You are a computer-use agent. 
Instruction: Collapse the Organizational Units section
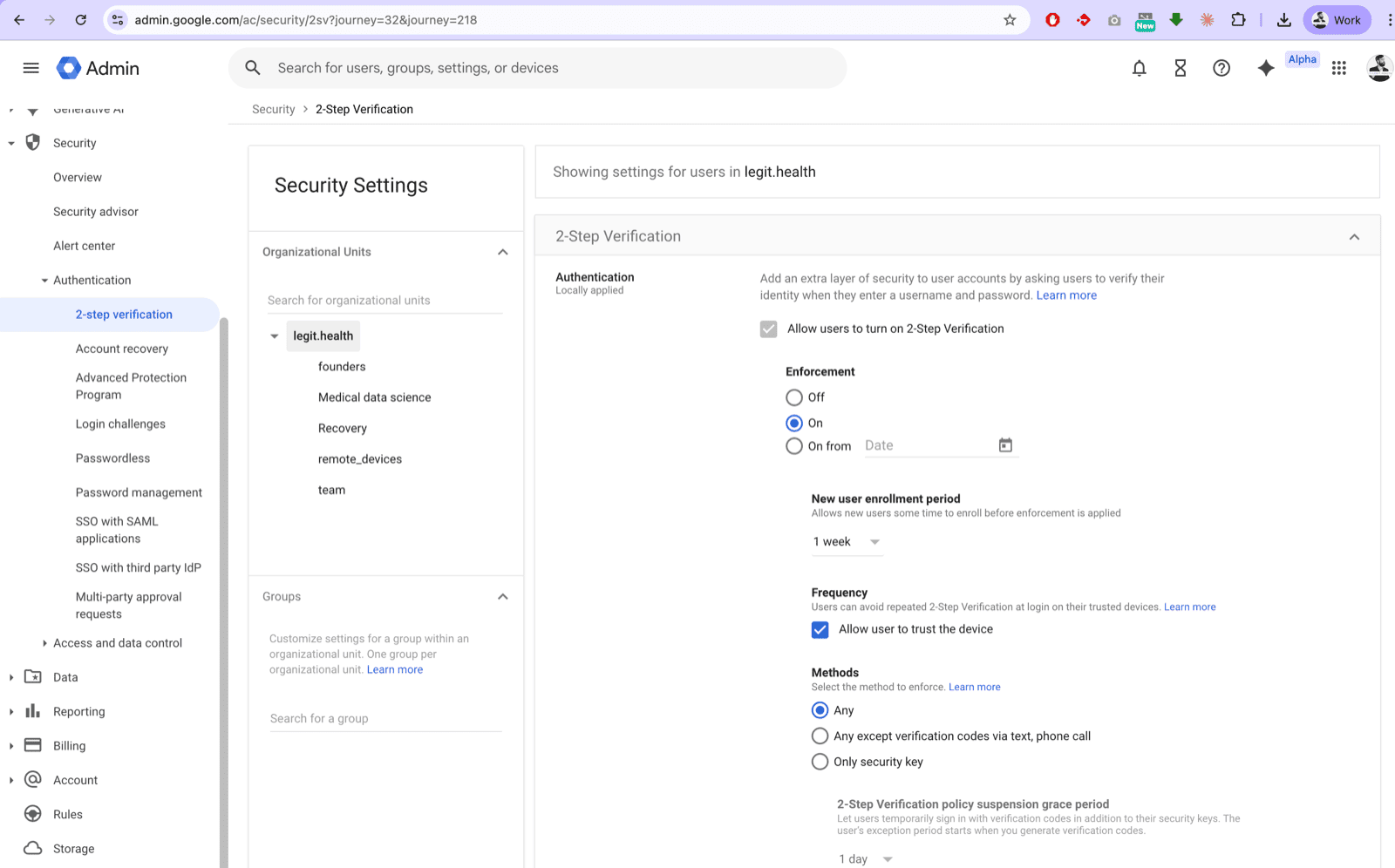[x=502, y=252]
